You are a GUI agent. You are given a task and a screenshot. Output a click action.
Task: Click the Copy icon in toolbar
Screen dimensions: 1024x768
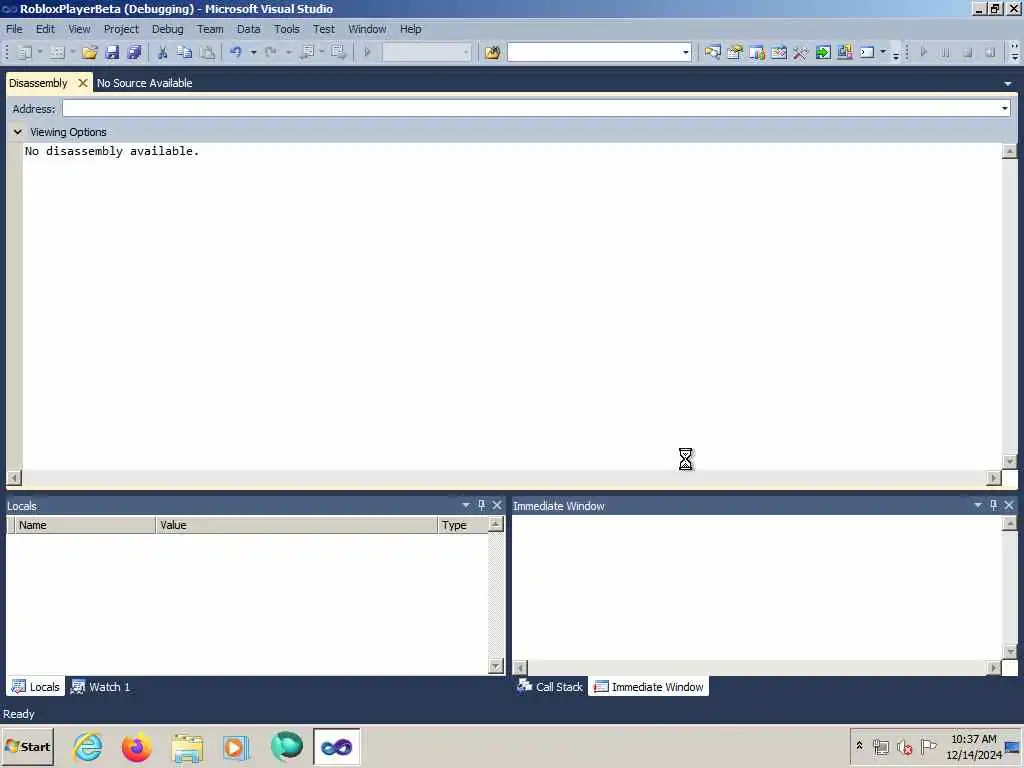pos(185,52)
